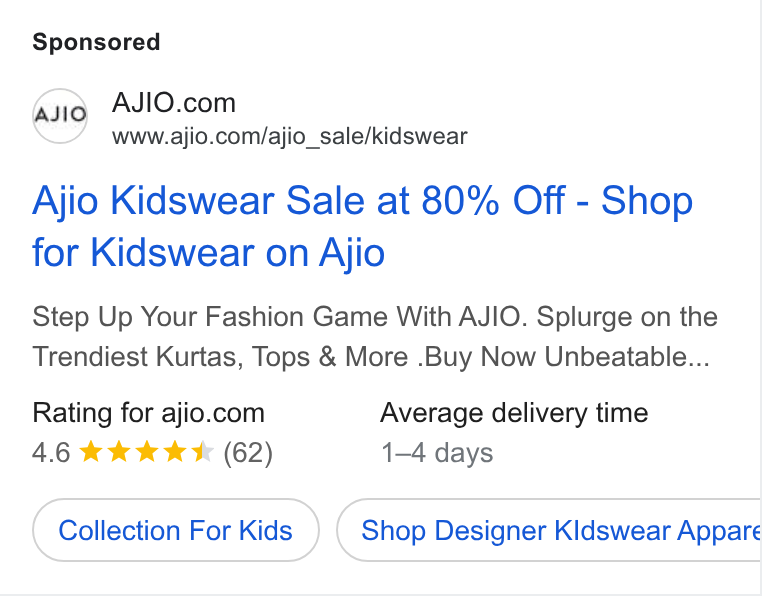Click the middle third rating star

[146, 452]
